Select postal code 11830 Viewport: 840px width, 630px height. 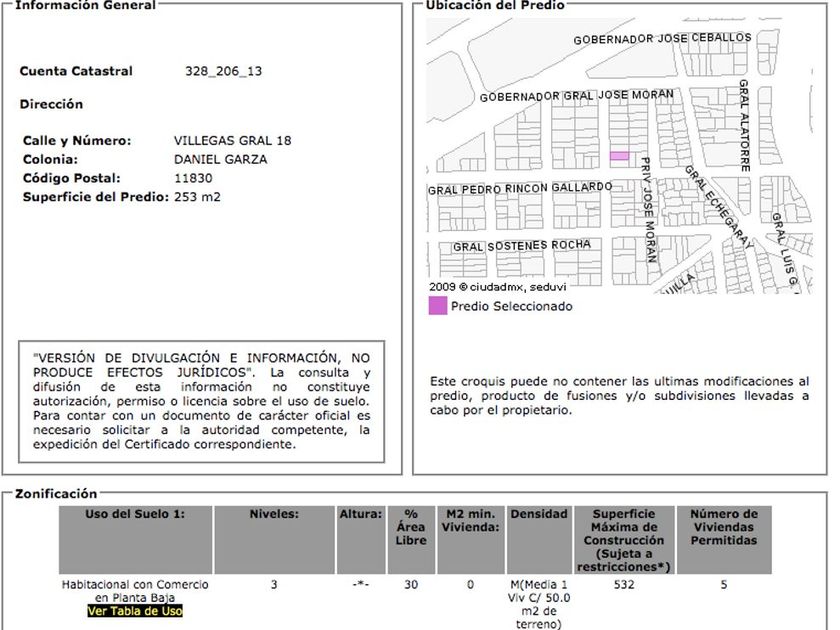[193, 178]
